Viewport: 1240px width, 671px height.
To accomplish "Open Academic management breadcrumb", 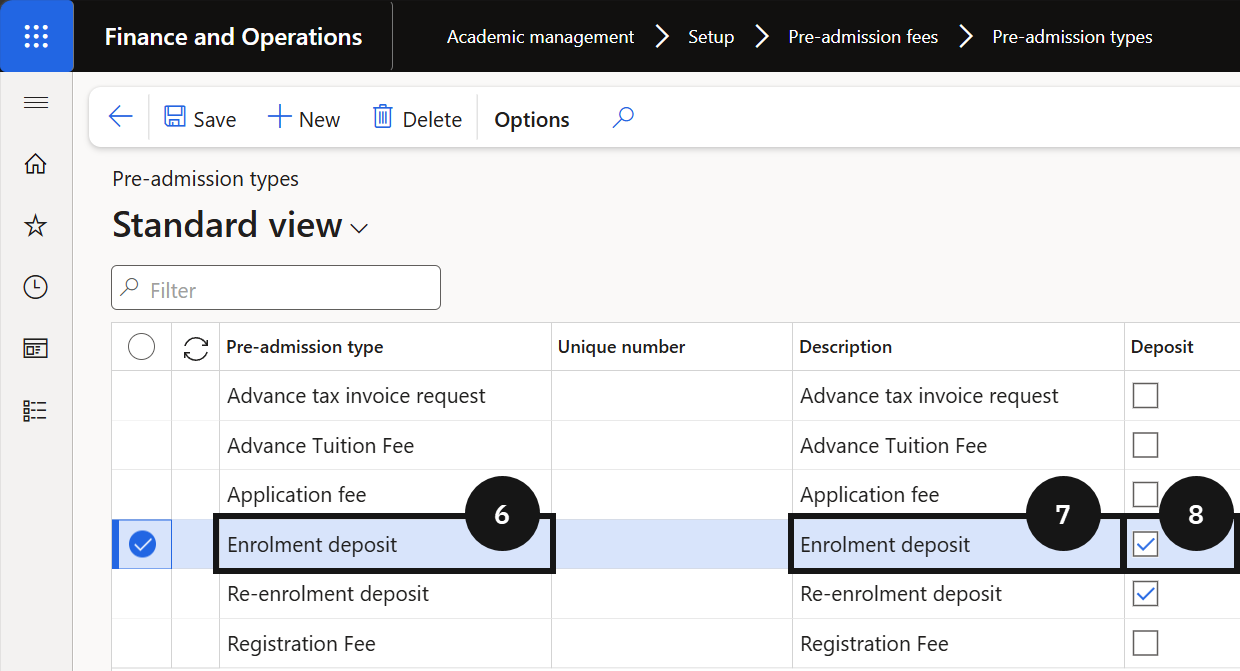I will [540, 37].
